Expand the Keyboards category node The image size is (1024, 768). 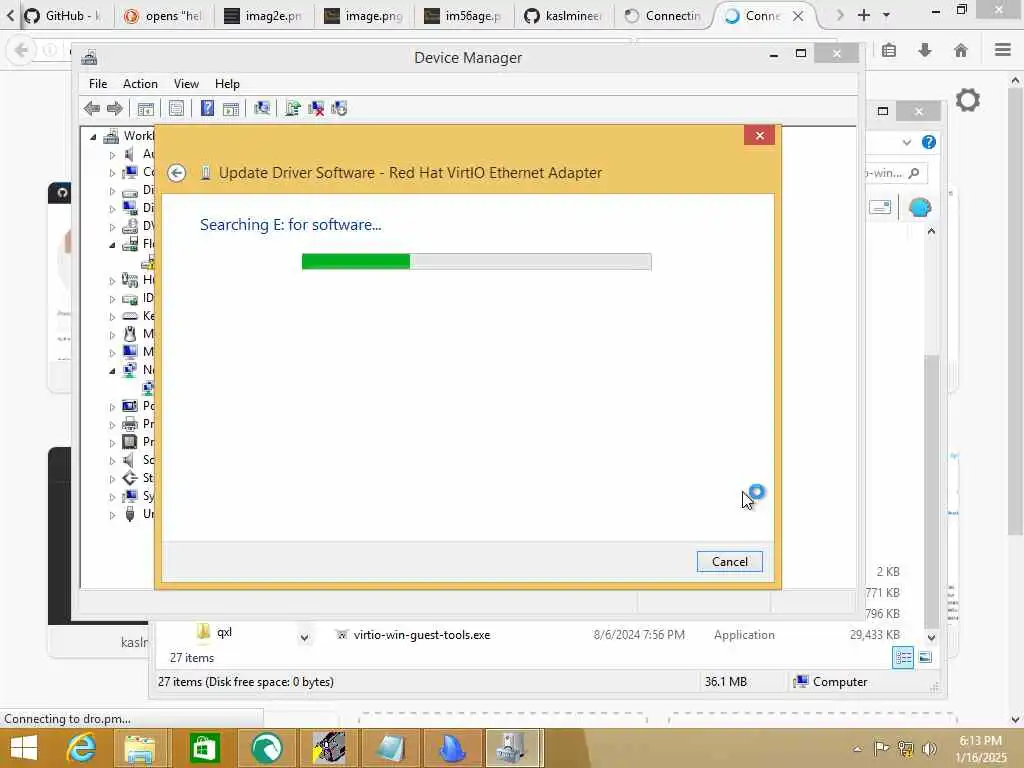[112, 317]
